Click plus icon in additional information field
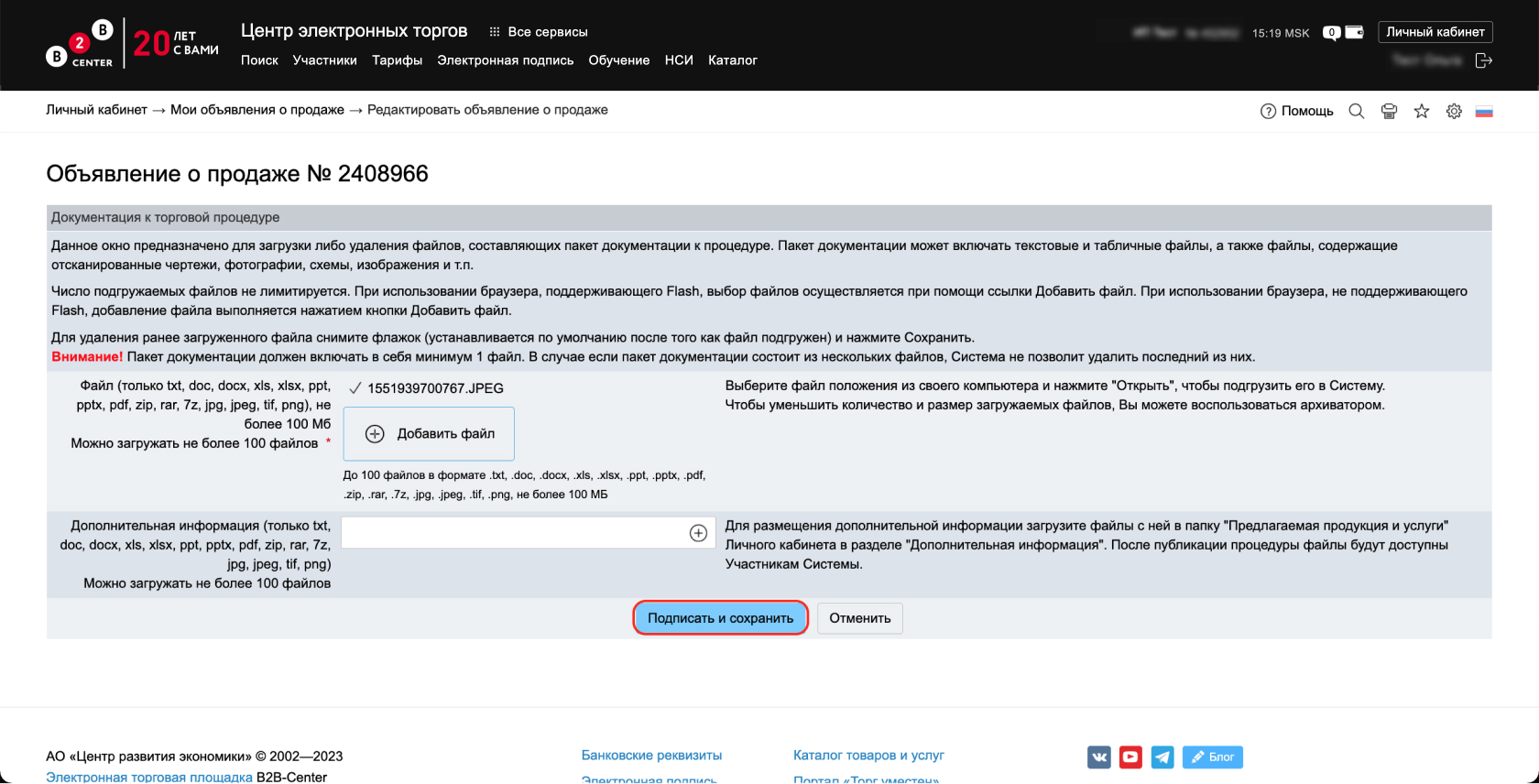Viewport: 1539px width, 784px height. click(698, 533)
